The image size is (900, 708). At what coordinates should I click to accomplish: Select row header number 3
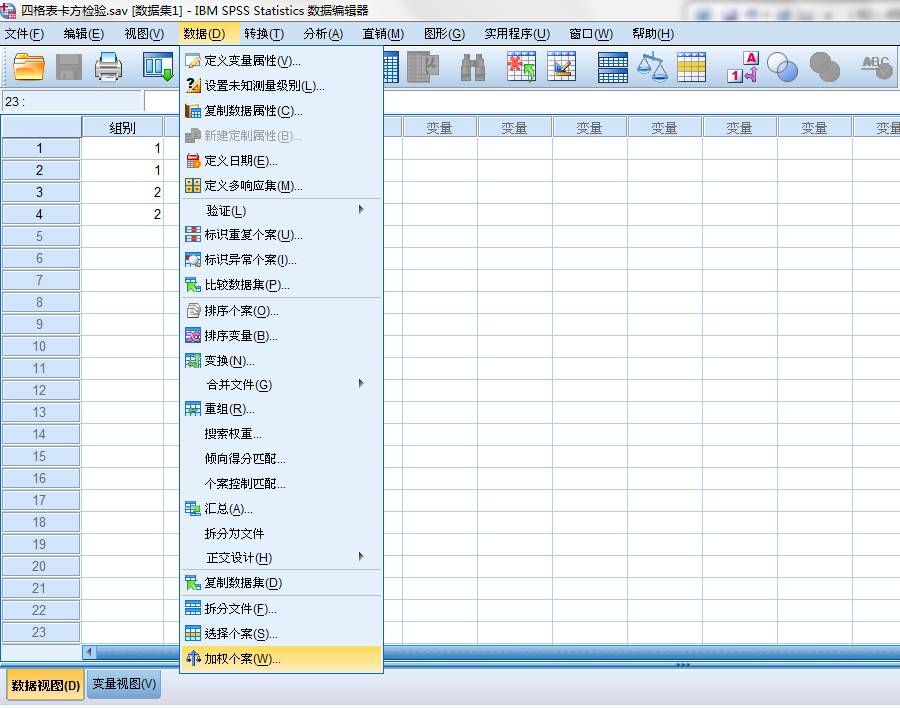pyautogui.click(x=40, y=192)
